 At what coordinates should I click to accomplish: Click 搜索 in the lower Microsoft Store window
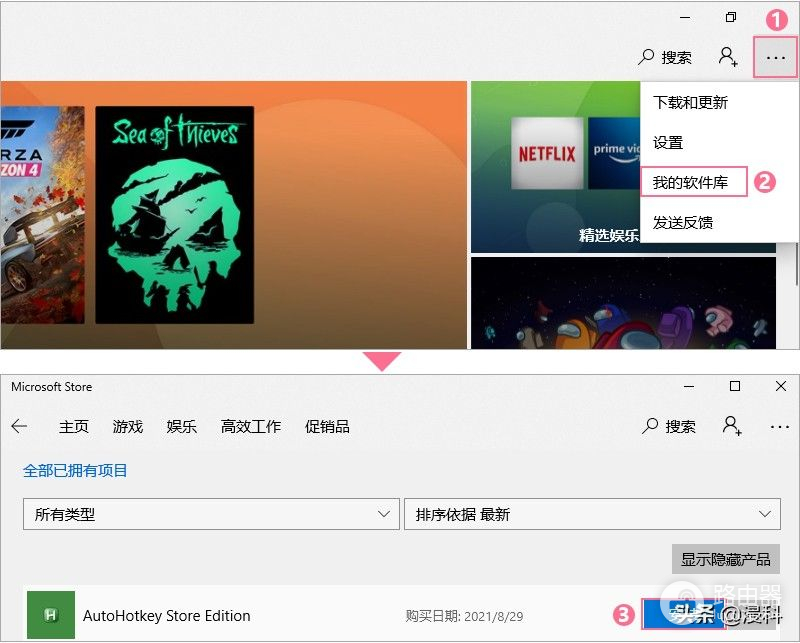[x=668, y=426]
